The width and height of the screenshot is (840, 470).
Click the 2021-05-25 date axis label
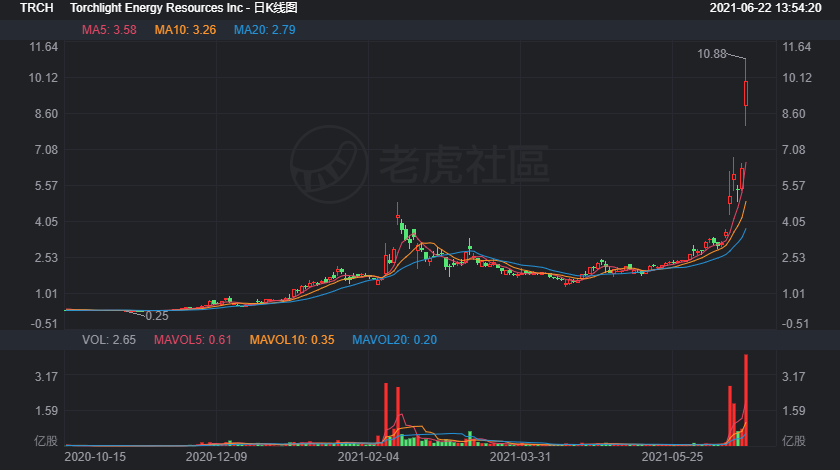click(x=672, y=457)
